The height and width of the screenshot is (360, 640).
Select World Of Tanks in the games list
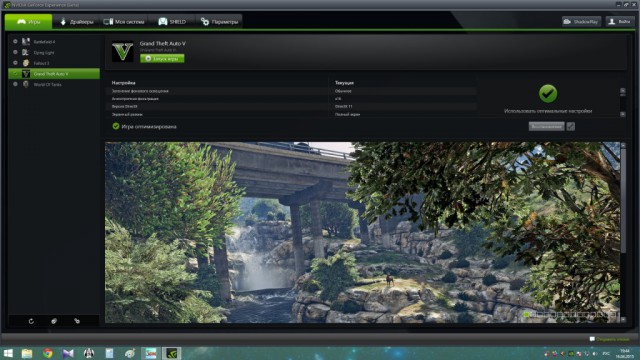click(54, 84)
